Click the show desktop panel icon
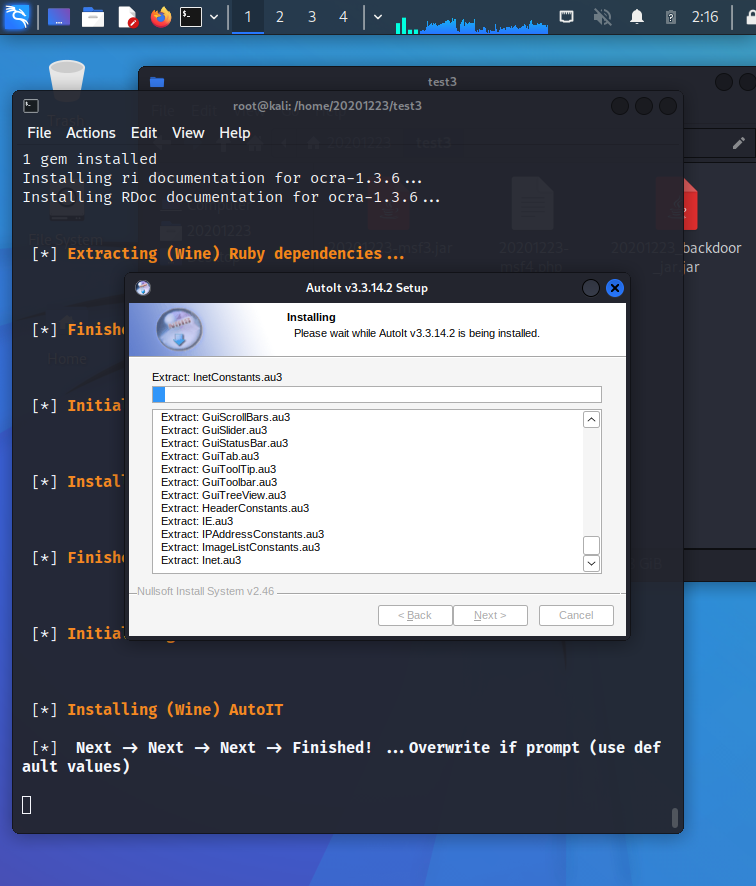Screen dimensions: 756x886 click(59, 17)
